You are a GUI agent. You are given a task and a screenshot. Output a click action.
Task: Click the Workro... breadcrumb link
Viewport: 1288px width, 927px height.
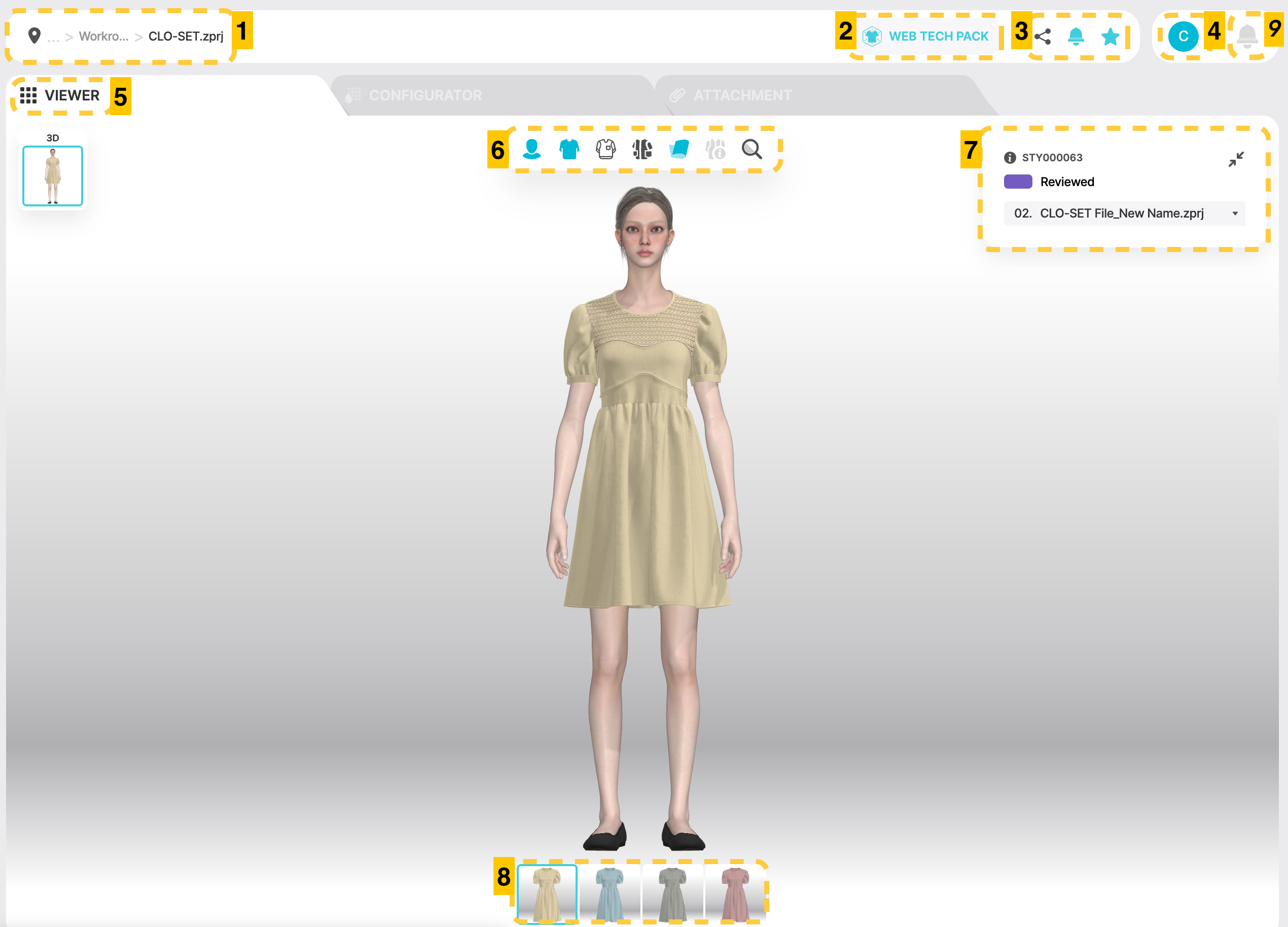(103, 37)
